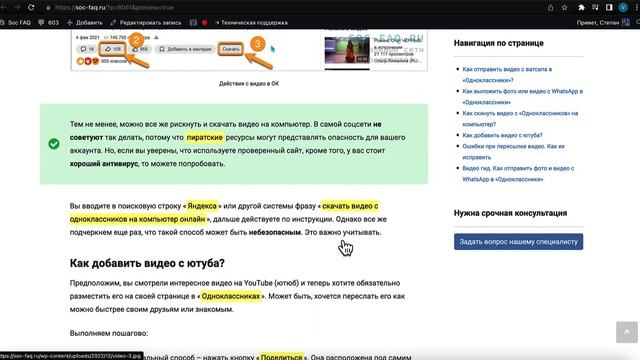
Task: Open Техническая поддержка admin bar link
Action: coord(251,22)
